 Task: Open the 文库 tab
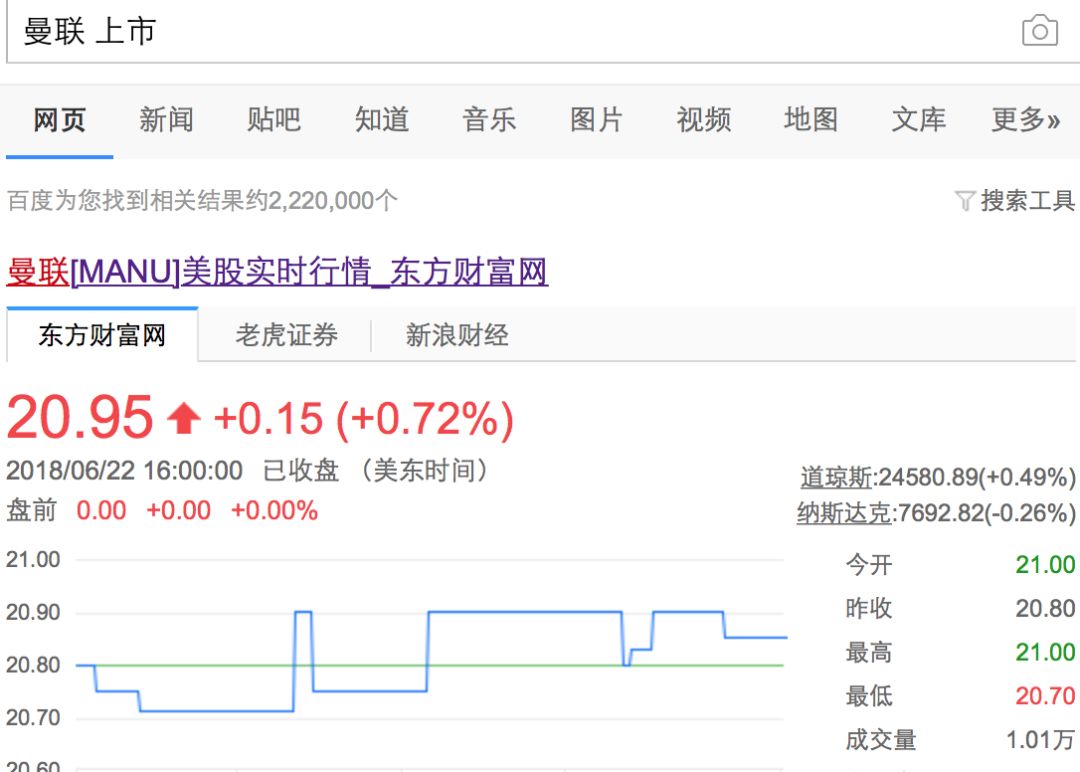pyautogui.click(x=918, y=120)
